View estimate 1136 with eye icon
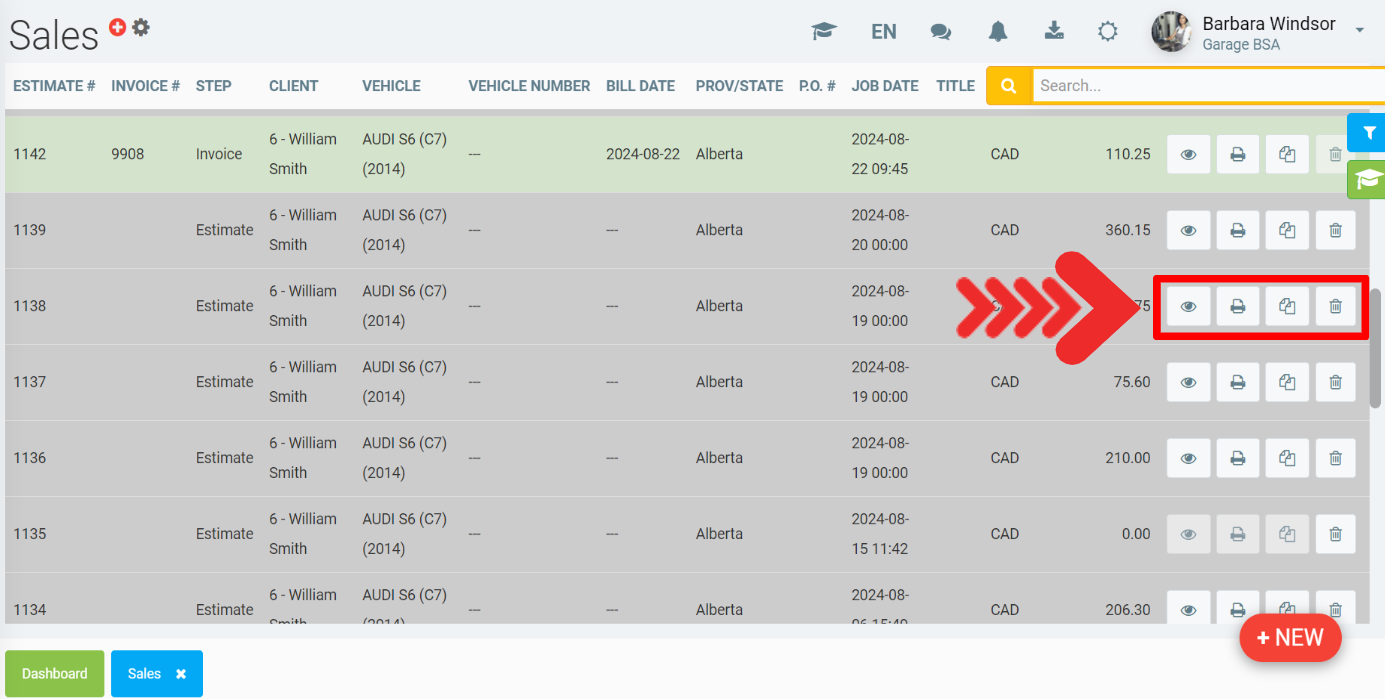This screenshot has width=1385, height=699. point(1188,458)
